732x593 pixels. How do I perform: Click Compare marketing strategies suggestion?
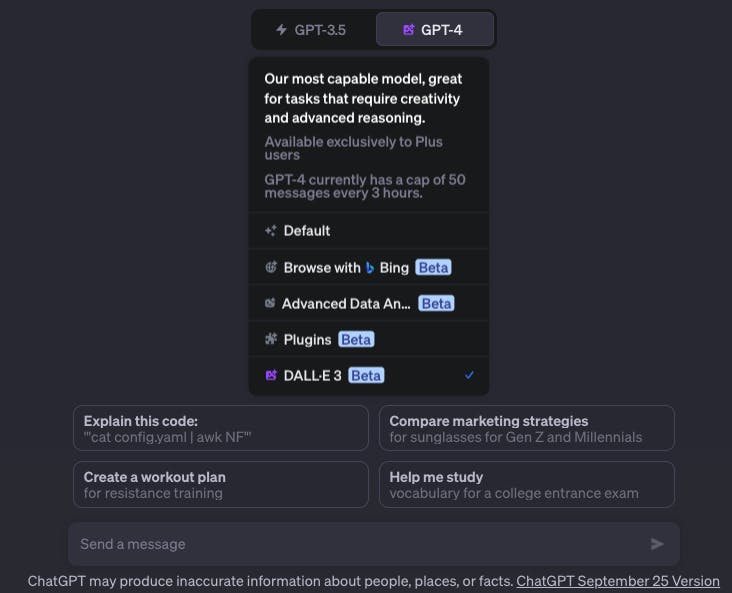tap(527, 428)
